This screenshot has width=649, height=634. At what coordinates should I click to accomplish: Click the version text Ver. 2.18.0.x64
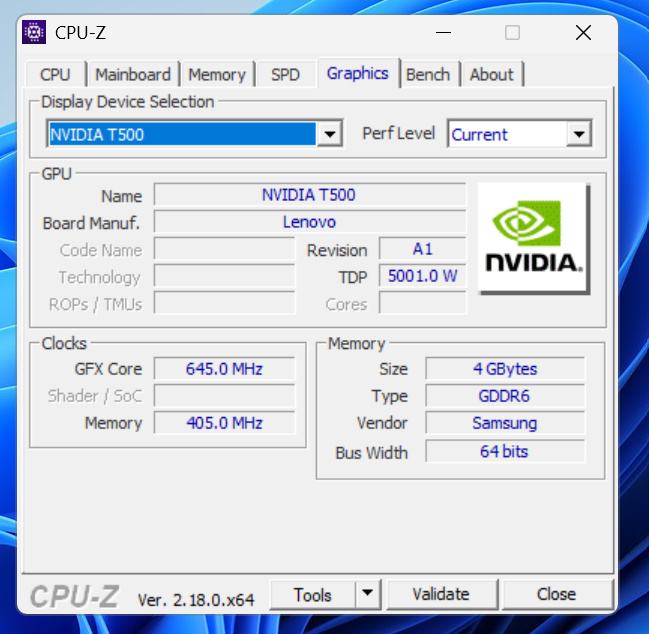coord(196,600)
